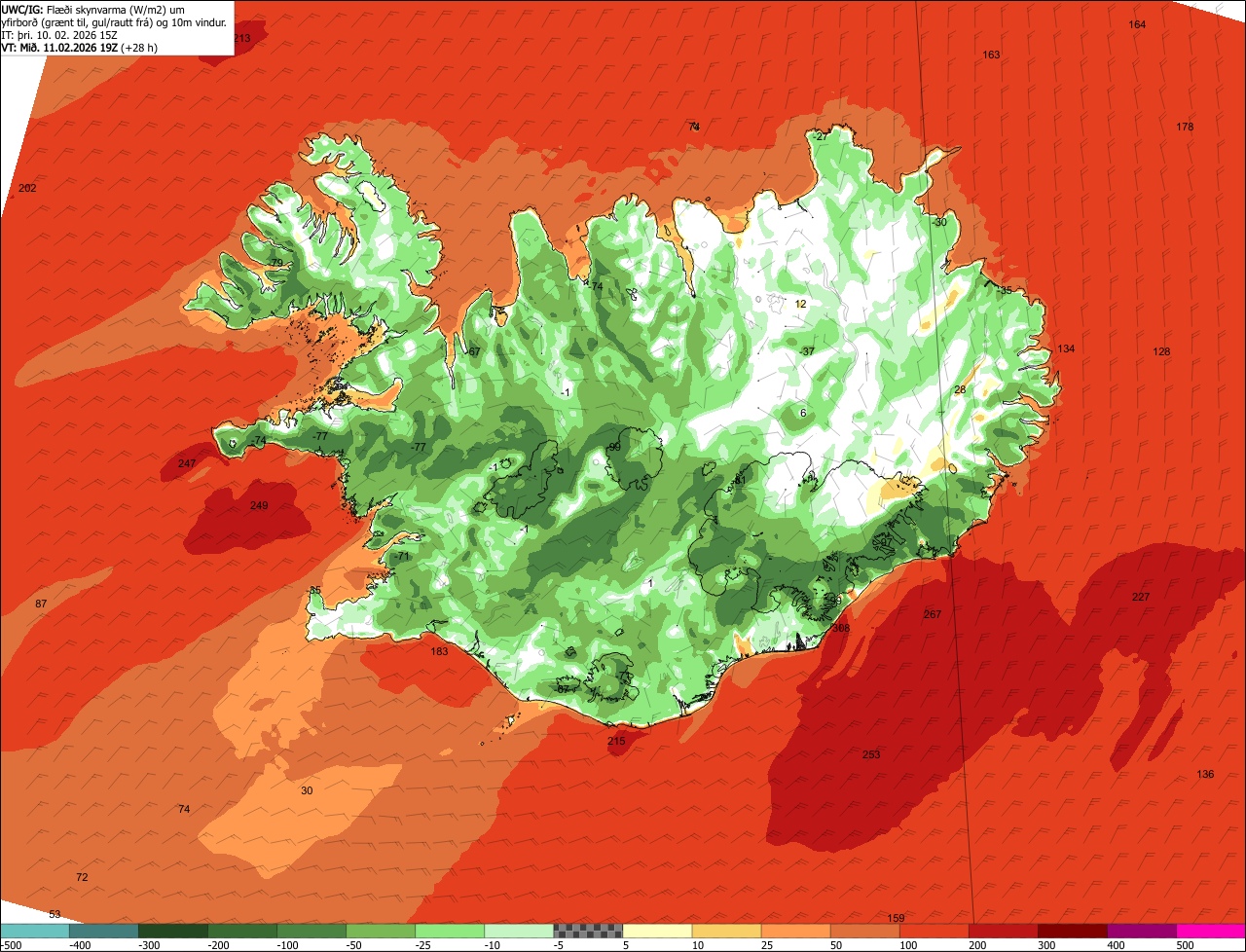
Task: Select the red-orange swatch between 100 and 200
Action: [x=934, y=931]
